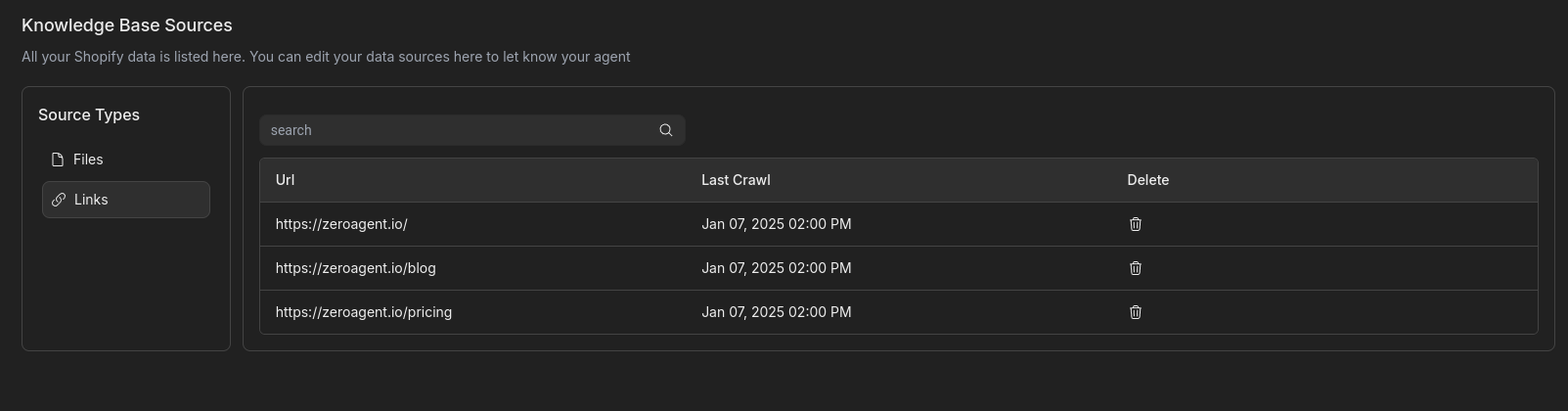Click the chain-link icon beside Links
Image resolution: width=1568 pixels, height=411 pixels.
59,200
